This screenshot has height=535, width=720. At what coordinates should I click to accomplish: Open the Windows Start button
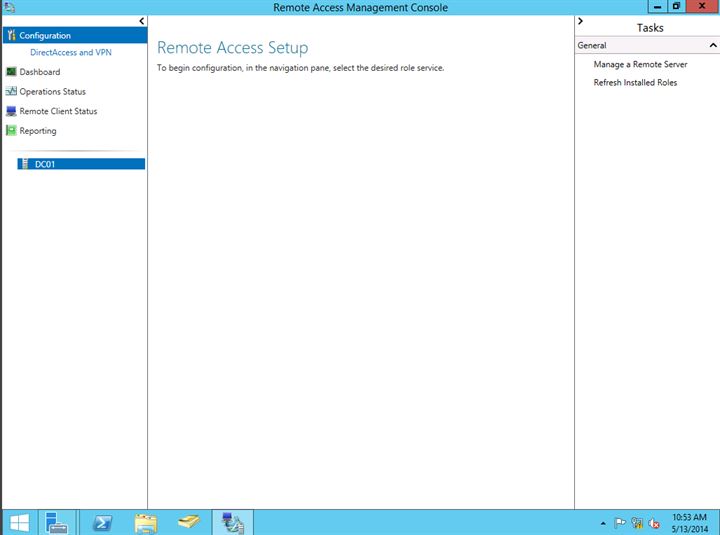18,522
